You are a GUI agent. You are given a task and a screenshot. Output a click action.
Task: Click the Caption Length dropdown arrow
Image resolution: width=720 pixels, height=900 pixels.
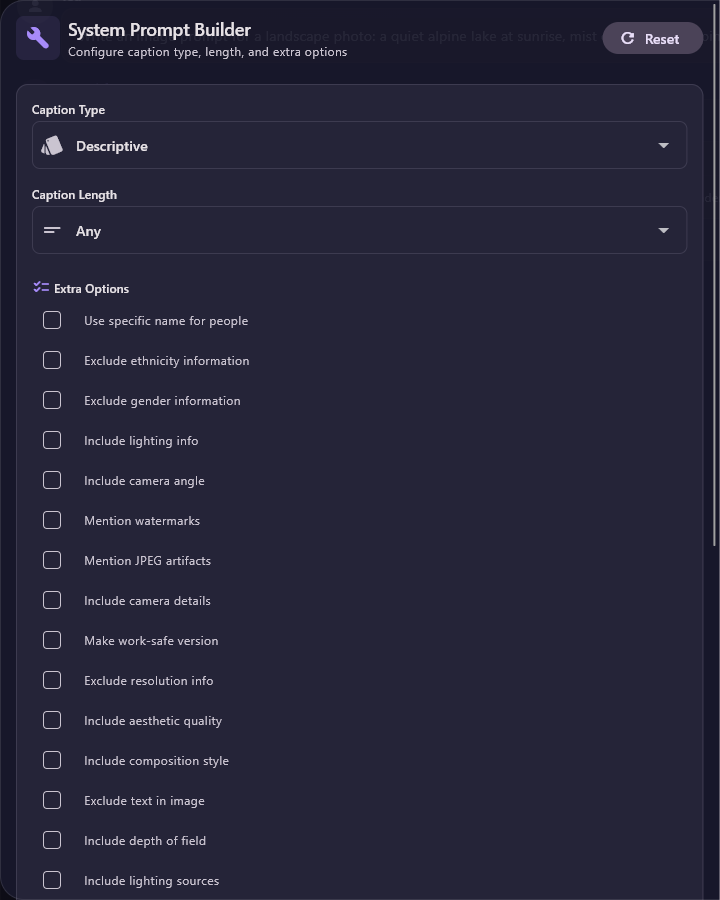pos(664,230)
